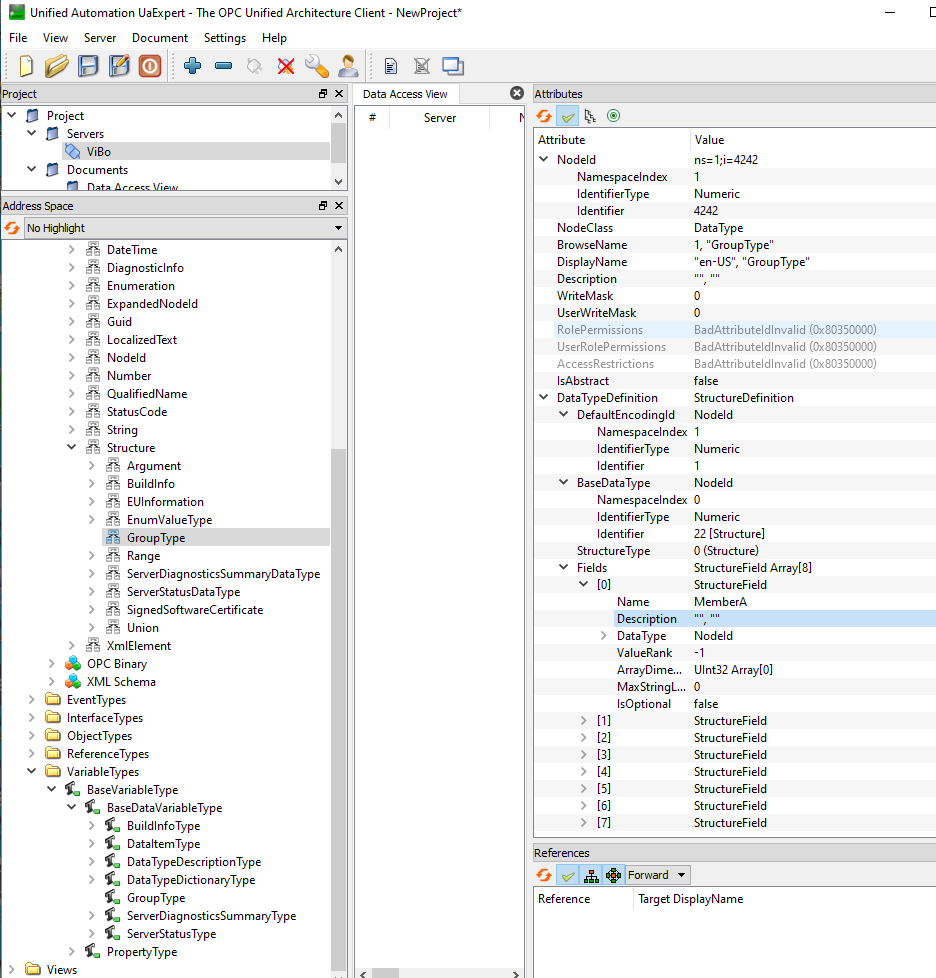This screenshot has height=978, width=936.
Task: Toggle automatic attribute updates green checkmark
Action: 568,115
